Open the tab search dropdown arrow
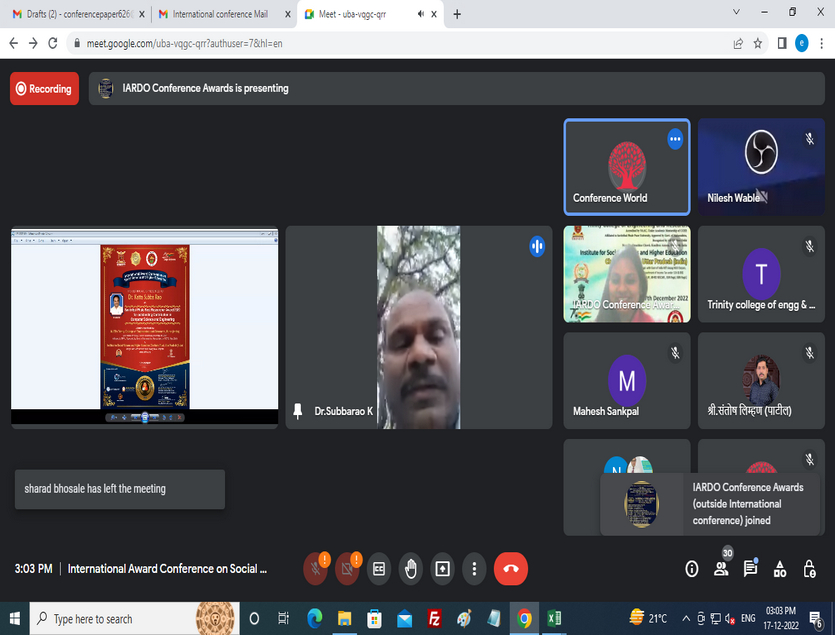 click(x=736, y=12)
